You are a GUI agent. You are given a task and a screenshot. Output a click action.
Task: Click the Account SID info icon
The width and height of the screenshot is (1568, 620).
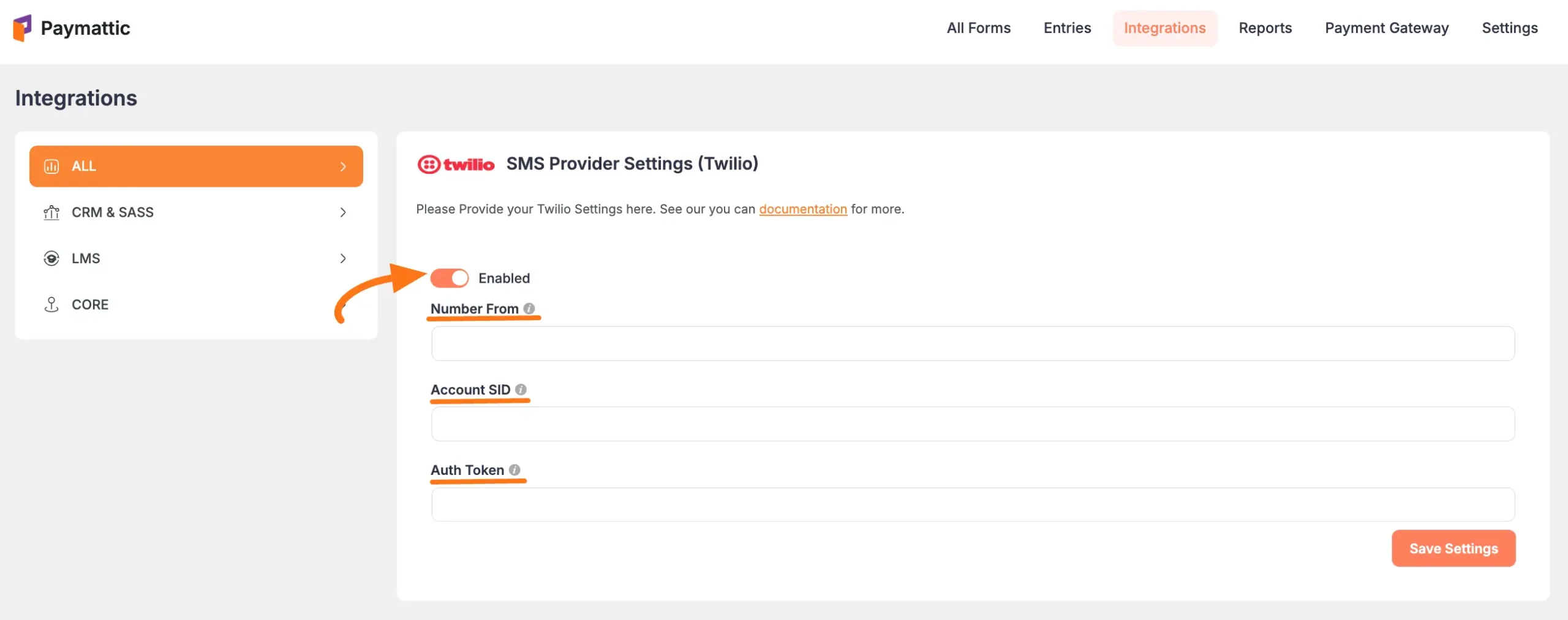point(521,389)
